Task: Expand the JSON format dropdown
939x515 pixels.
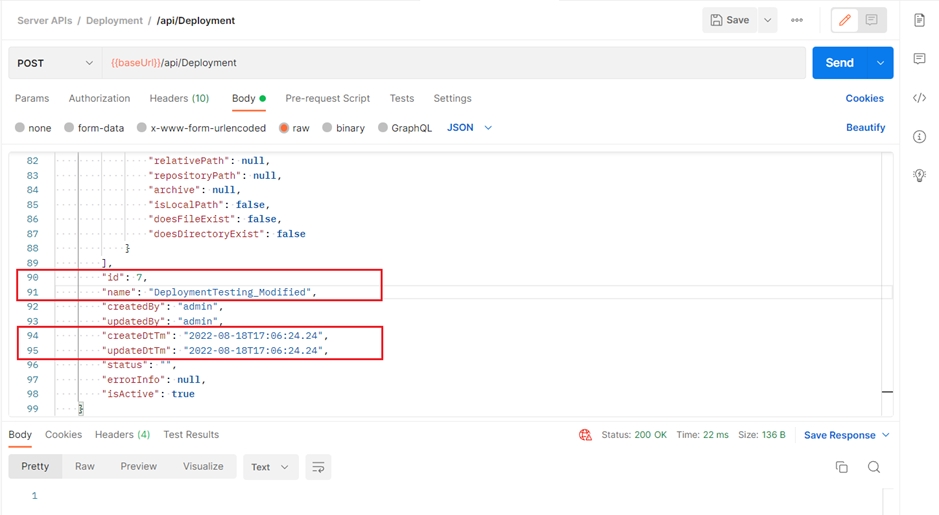Action: [x=469, y=128]
